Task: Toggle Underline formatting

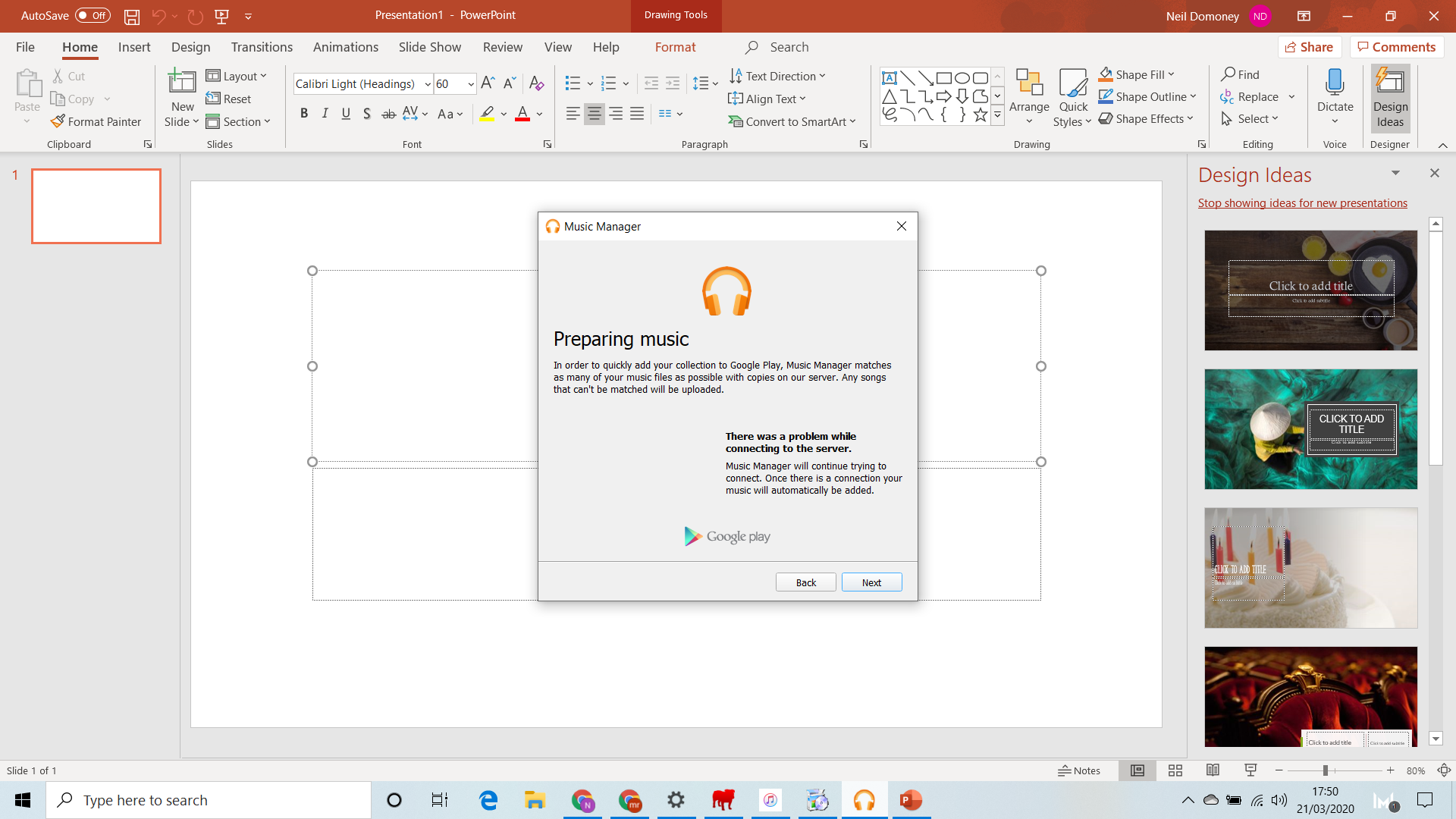Action: [x=346, y=114]
